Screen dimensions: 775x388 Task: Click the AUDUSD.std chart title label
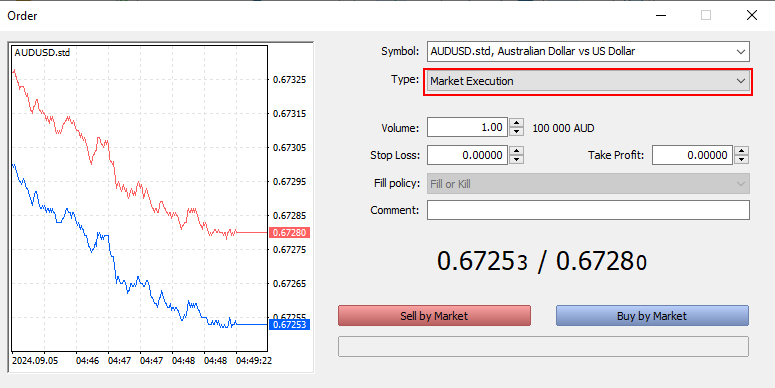[43, 52]
